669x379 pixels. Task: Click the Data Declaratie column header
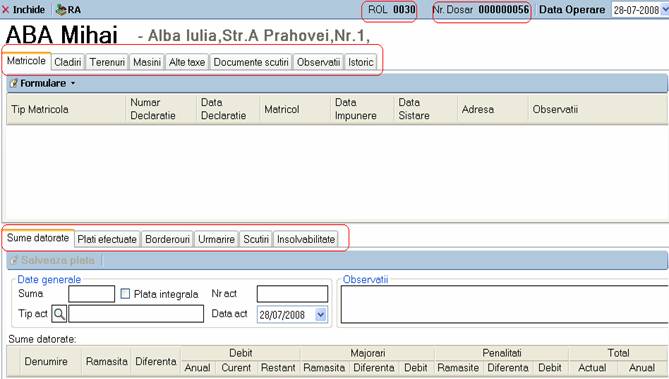pyautogui.click(x=228, y=109)
